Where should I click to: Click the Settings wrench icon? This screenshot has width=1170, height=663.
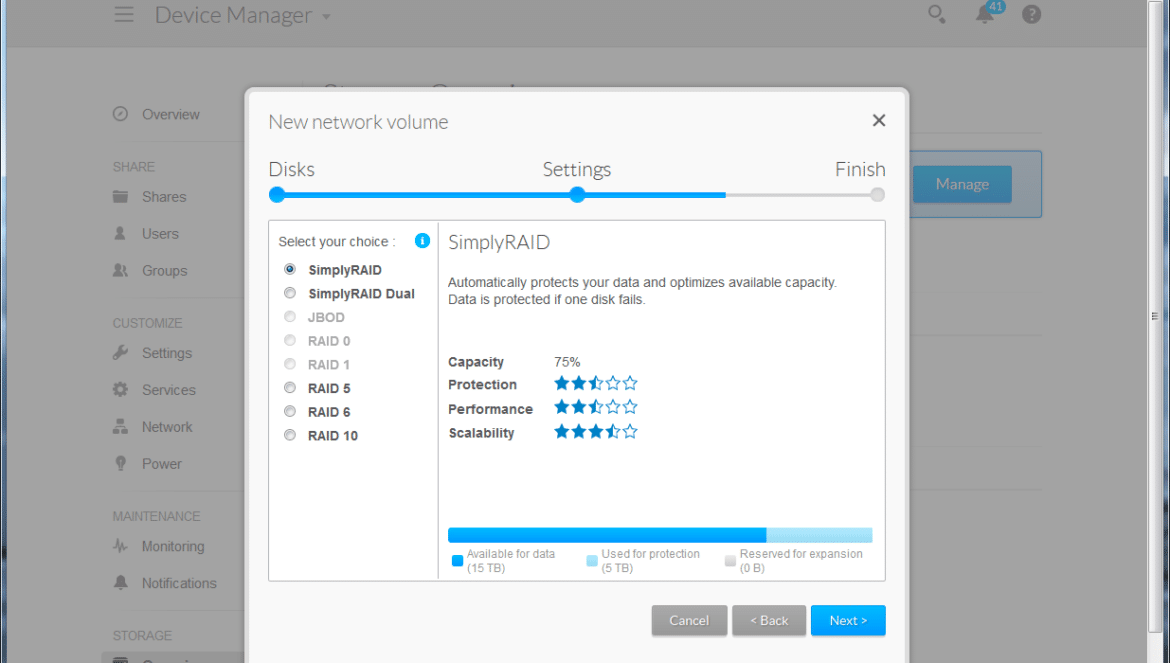120,353
